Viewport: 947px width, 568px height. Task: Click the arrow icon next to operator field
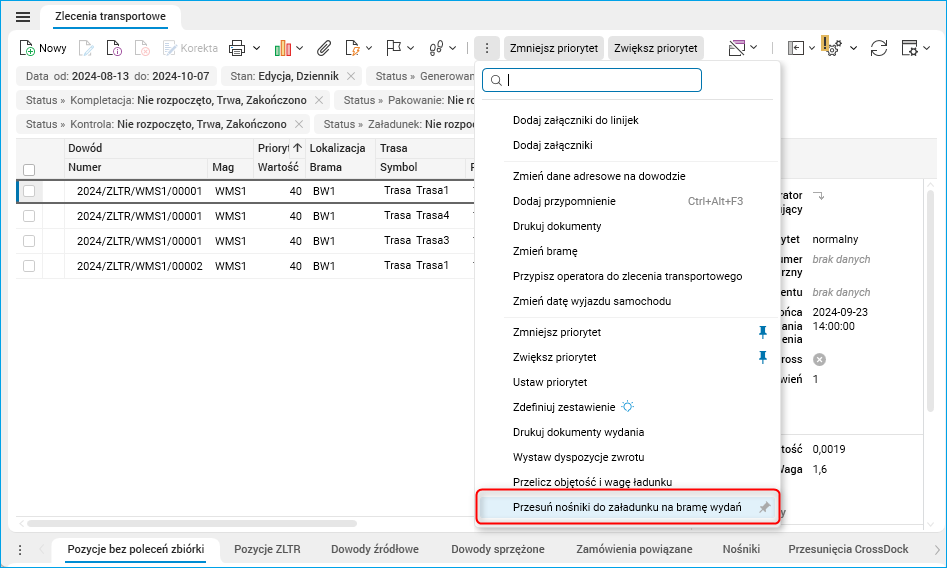click(x=818, y=196)
